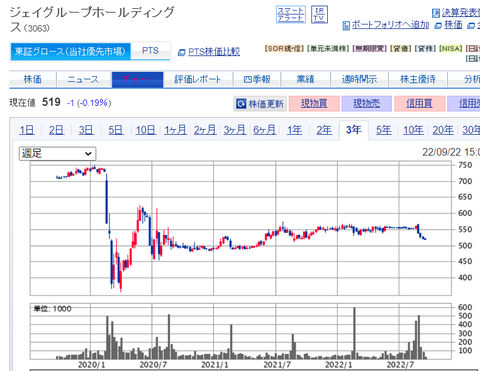Select the 6ヶ月 chart period

coord(264,130)
